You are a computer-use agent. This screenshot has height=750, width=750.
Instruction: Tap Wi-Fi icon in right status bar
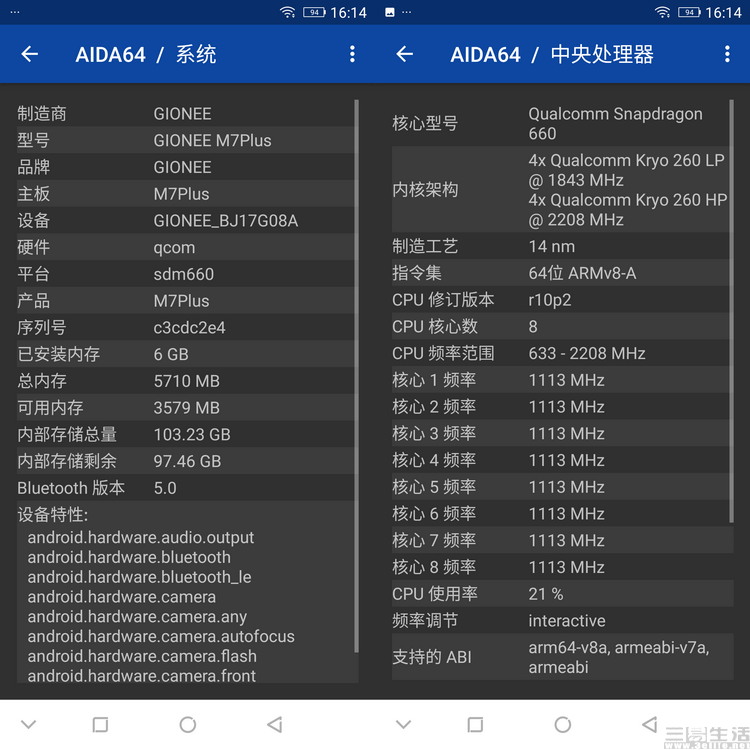click(662, 12)
